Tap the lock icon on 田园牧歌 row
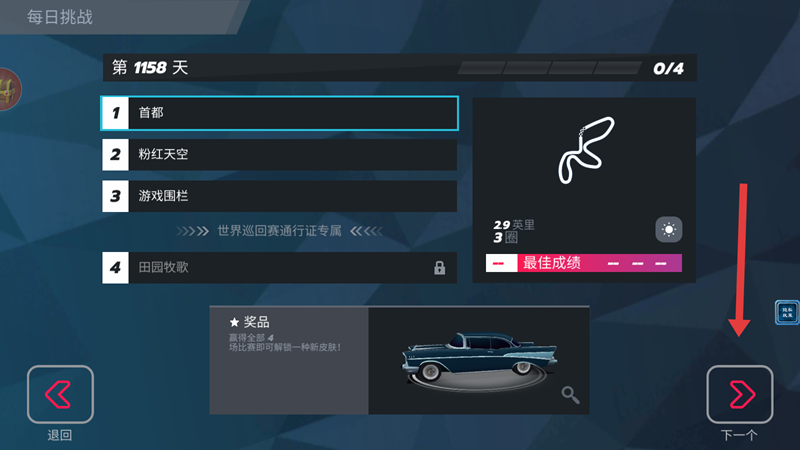Screen dimensions: 800x450 point(439,268)
